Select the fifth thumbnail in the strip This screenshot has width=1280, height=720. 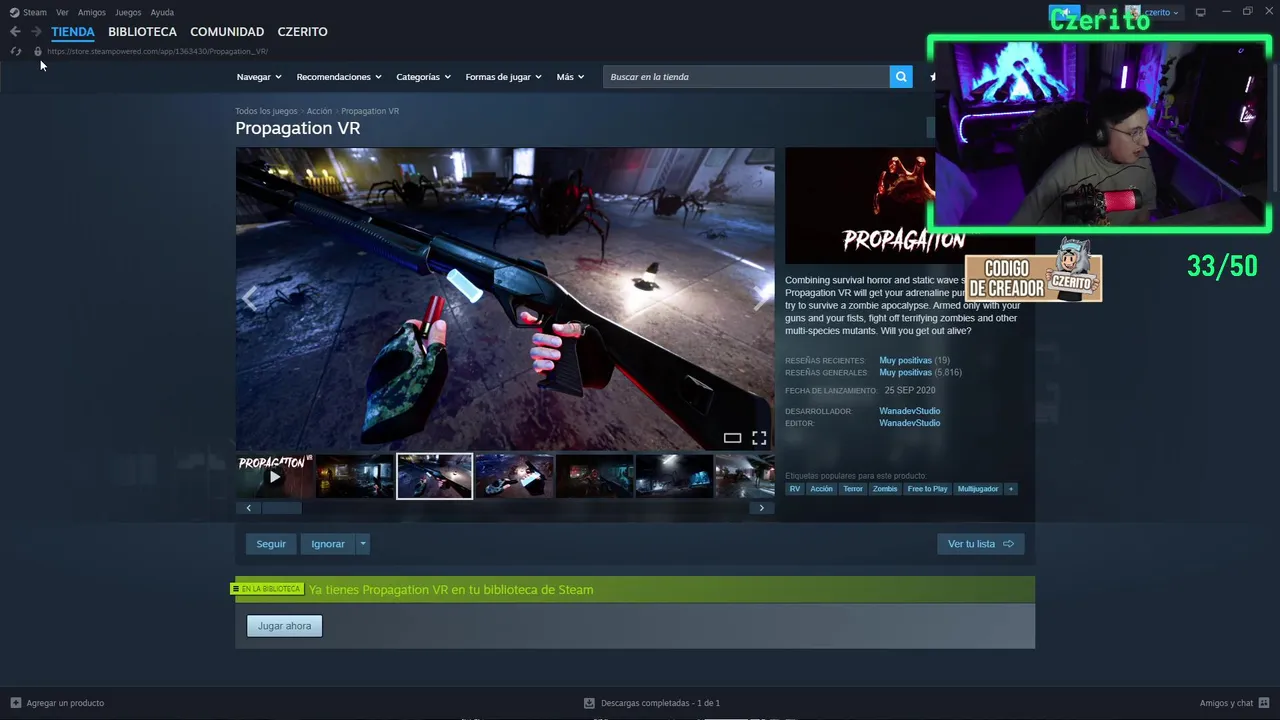594,476
